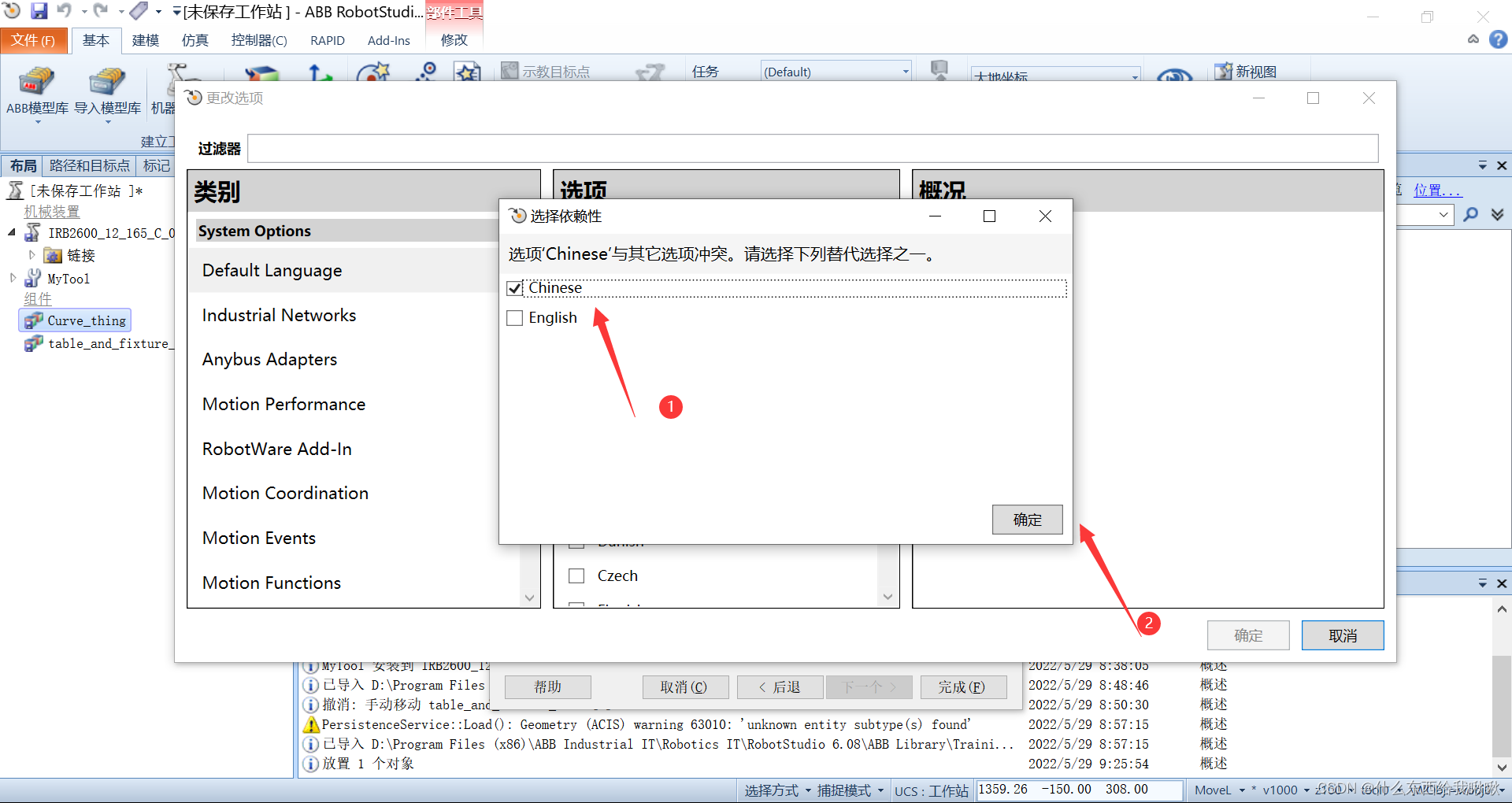Click the path points icon in the ribbon

pyautogui.click(x=426, y=72)
